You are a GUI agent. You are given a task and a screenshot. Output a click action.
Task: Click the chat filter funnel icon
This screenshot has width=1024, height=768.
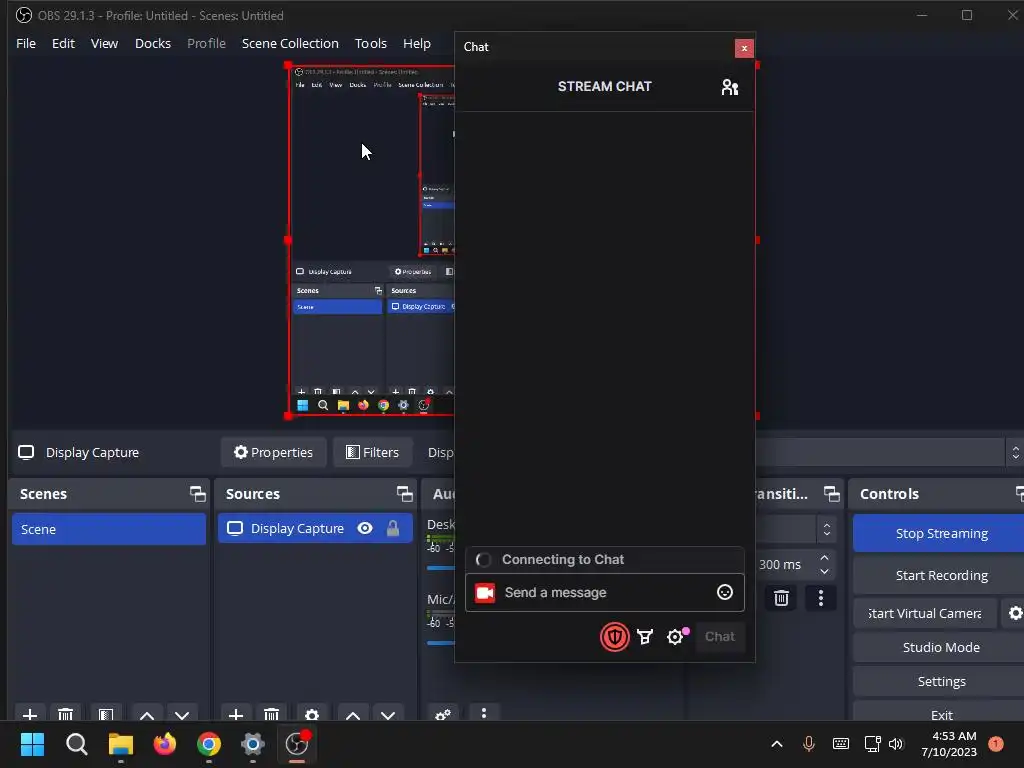(645, 637)
